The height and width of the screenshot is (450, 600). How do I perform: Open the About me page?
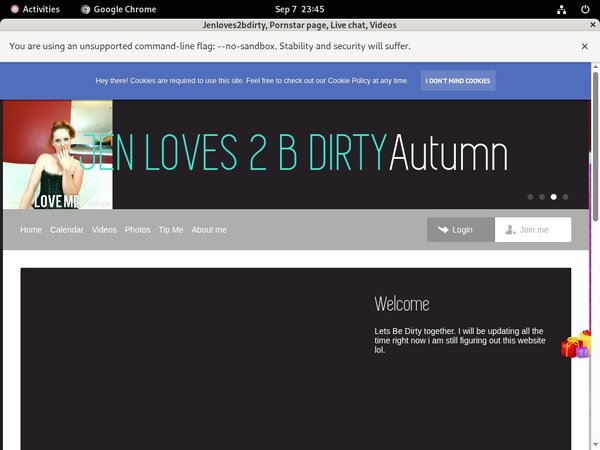click(209, 230)
